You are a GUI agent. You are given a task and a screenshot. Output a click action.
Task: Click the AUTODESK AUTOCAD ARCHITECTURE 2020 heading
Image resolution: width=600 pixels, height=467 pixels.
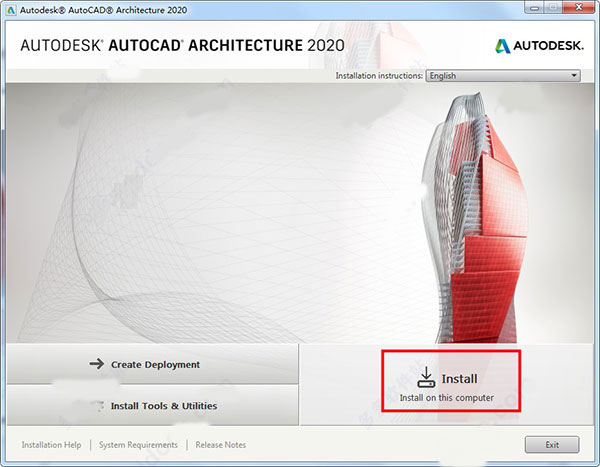click(183, 46)
